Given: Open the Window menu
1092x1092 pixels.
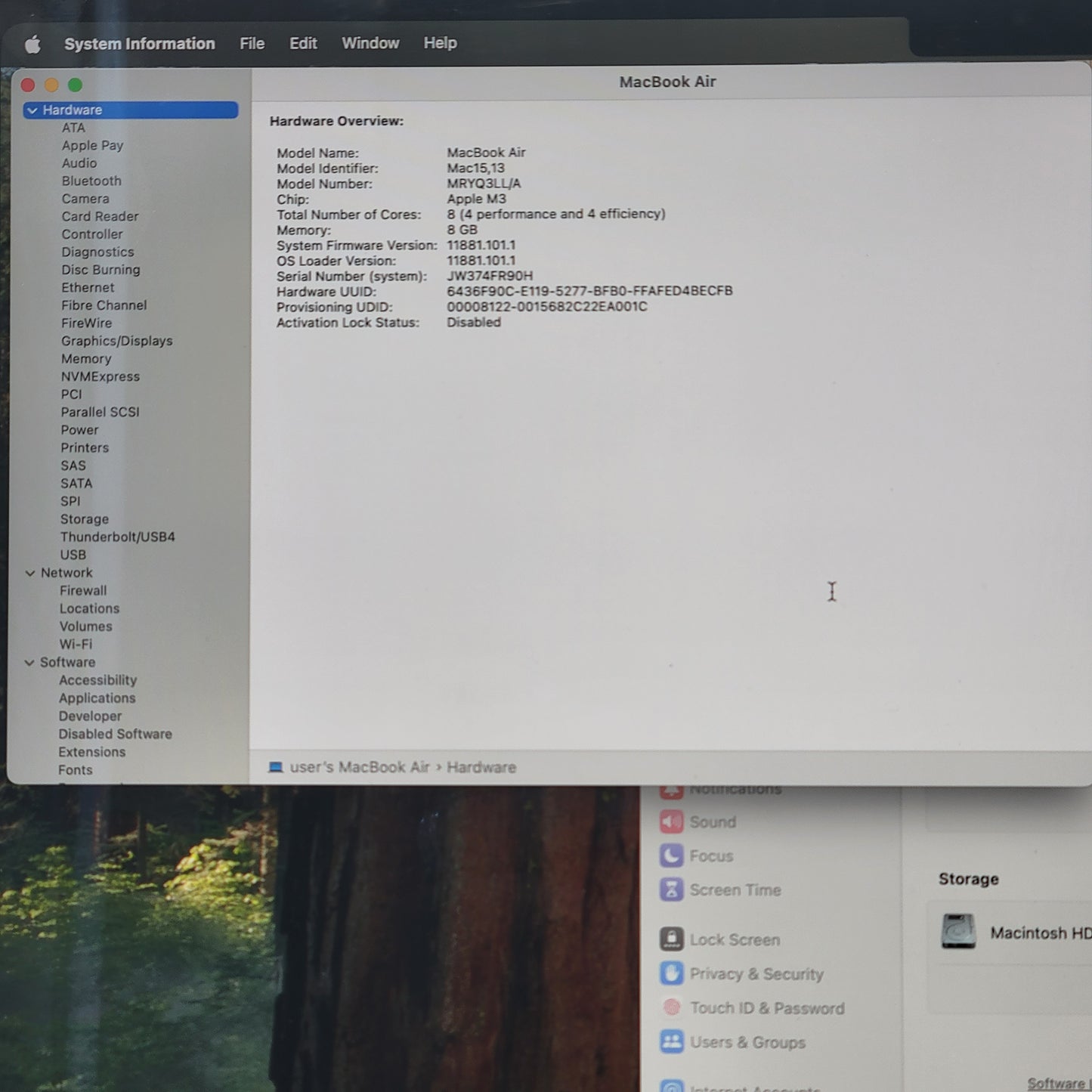Looking at the screenshot, I should pyautogui.click(x=370, y=43).
